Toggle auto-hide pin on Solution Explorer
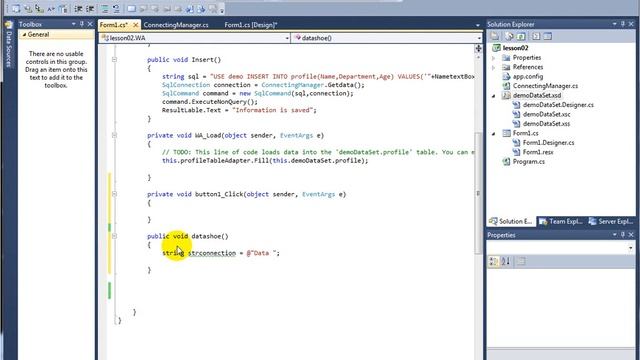 (x=622, y=24)
